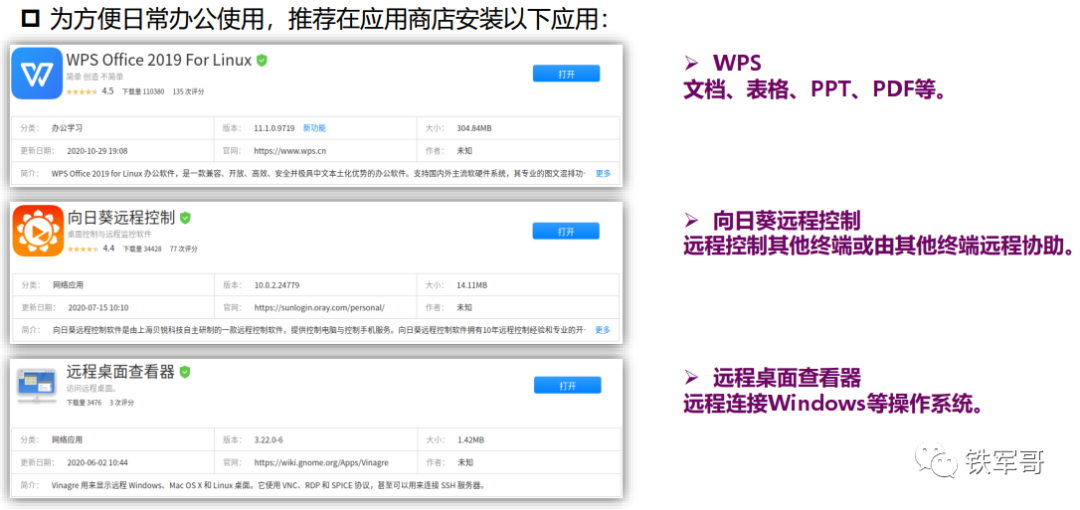Expand 向日葵 description with 更多 link
The height and width of the screenshot is (510, 1080).
click(603, 330)
